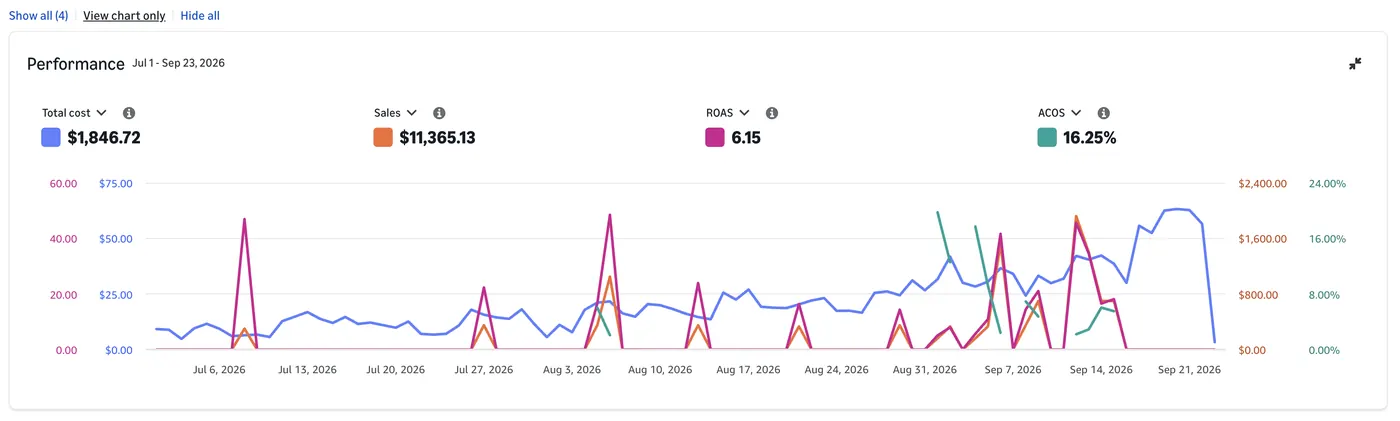Click the 16.25% ACOS value
The width and height of the screenshot is (1400, 421).
(x=1090, y=138)
